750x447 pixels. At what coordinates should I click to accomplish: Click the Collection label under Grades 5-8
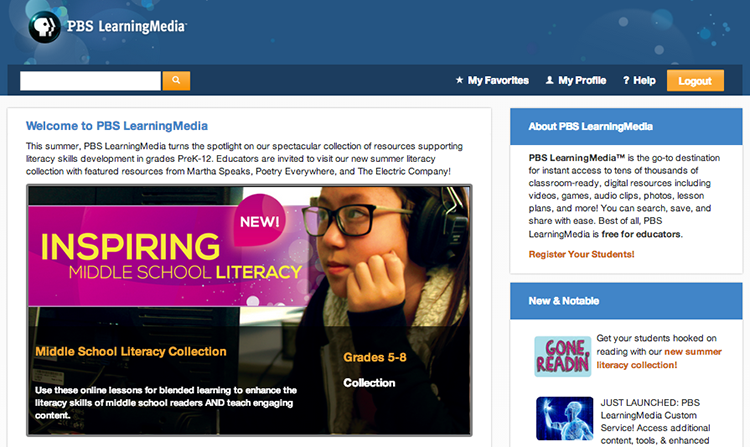click(x=369, y=383)
